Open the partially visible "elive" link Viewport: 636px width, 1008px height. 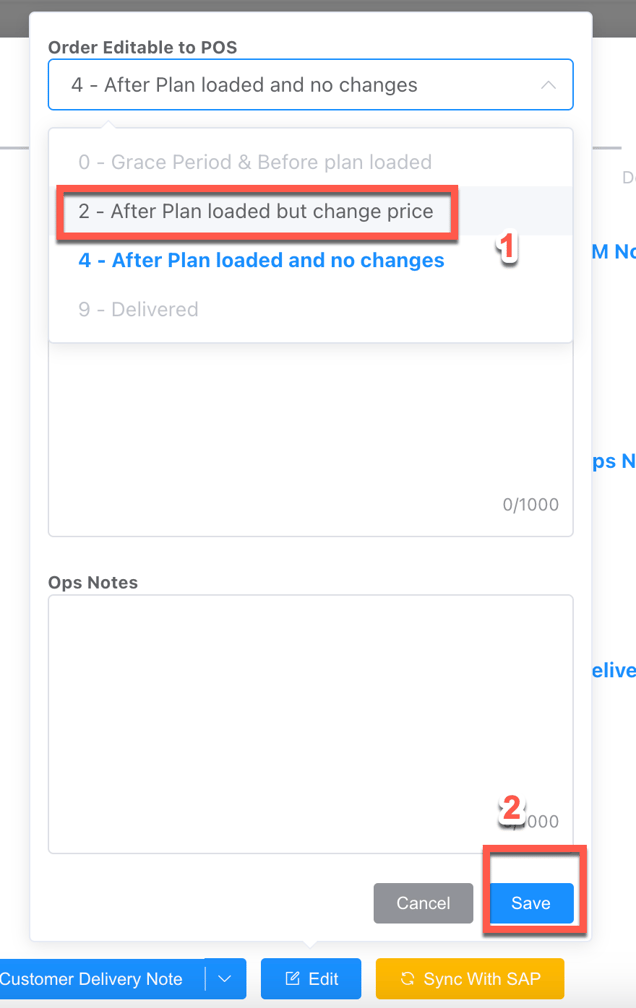coord(613,670)
